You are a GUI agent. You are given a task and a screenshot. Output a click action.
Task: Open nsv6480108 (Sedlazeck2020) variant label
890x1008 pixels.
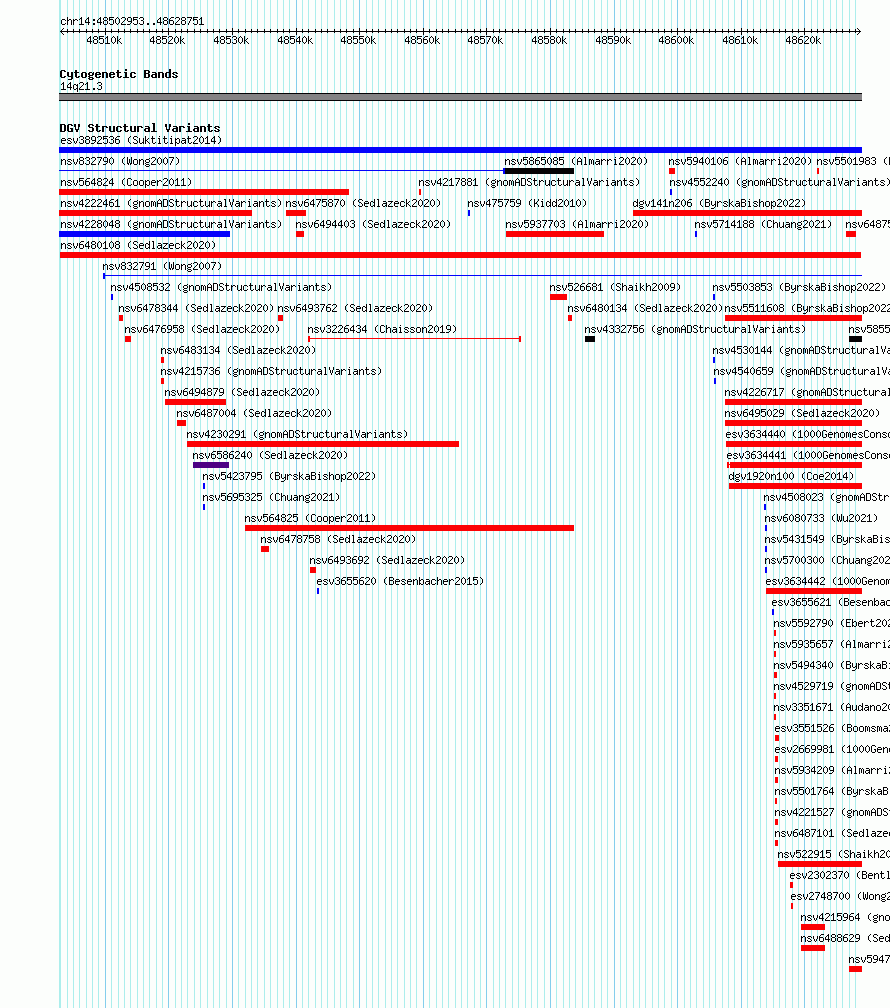tap(138, 246)
